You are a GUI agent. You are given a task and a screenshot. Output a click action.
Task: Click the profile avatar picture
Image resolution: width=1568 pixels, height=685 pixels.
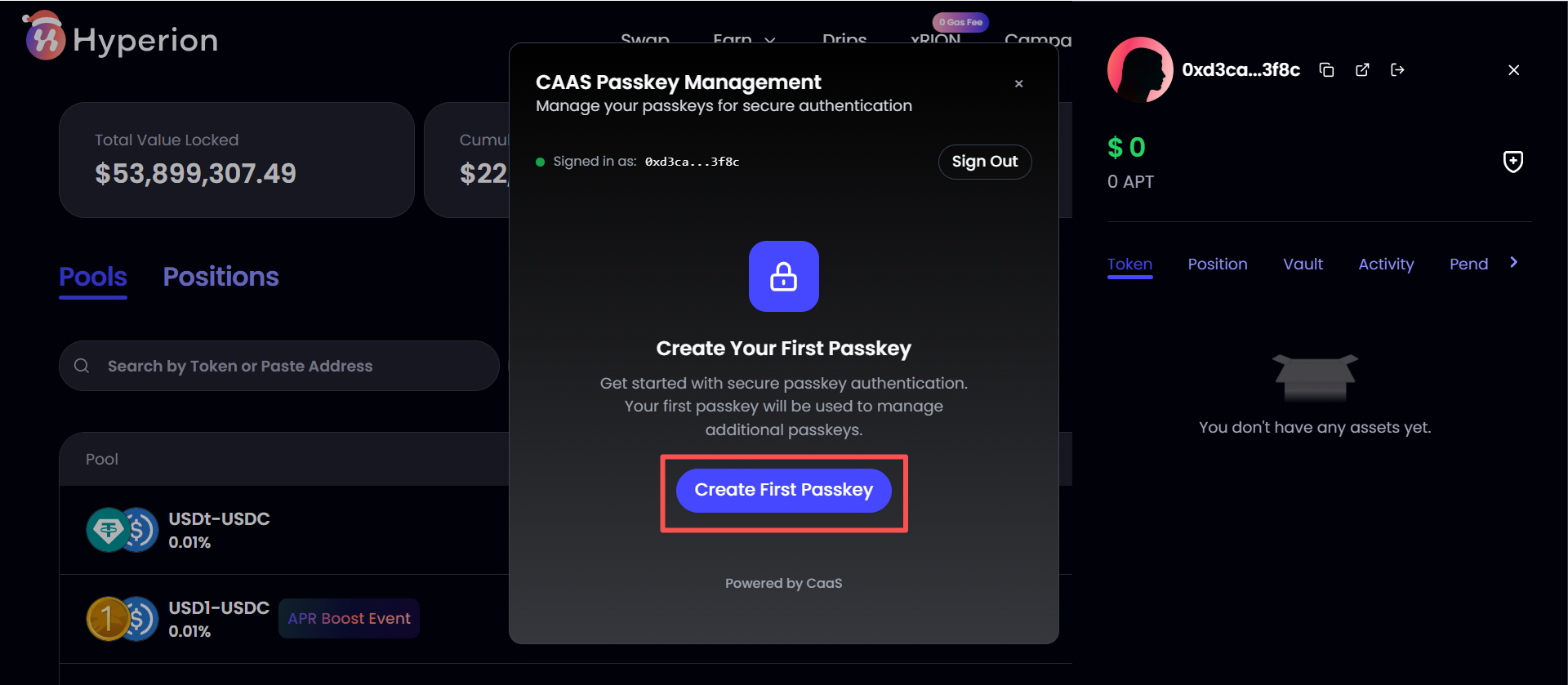tap(1140, 70)
